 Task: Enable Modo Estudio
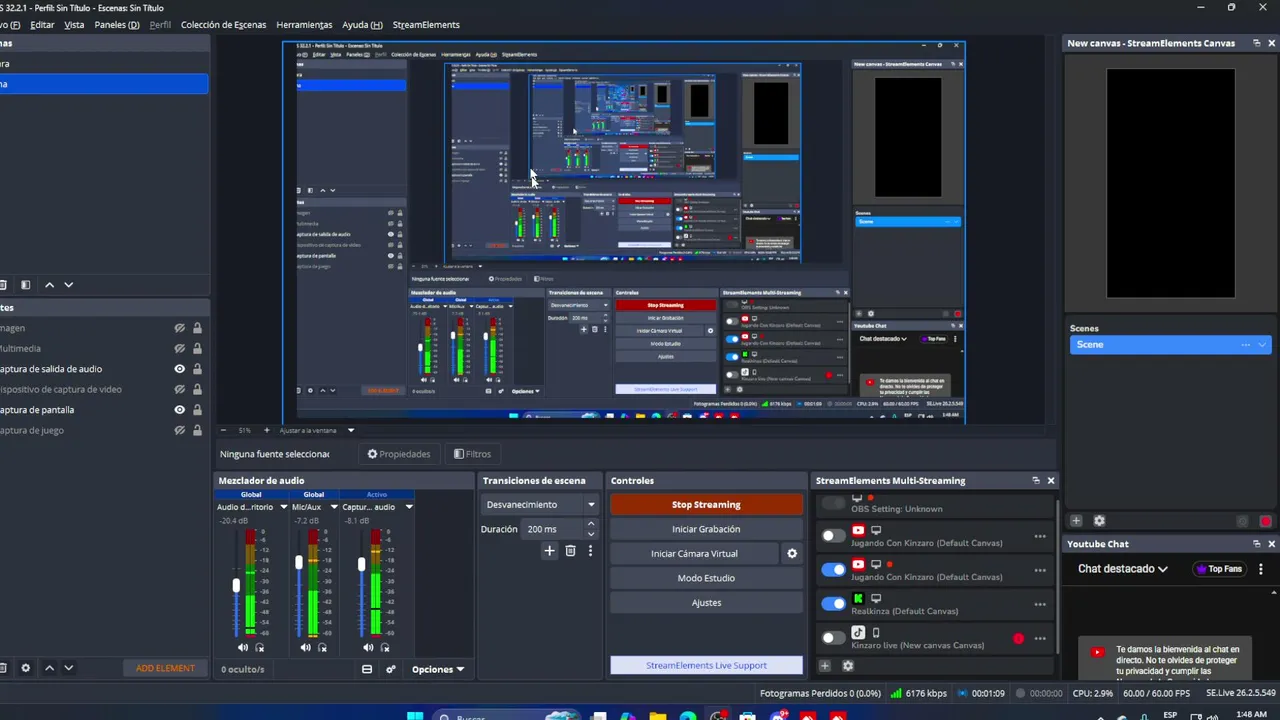(x=706, y=578)
